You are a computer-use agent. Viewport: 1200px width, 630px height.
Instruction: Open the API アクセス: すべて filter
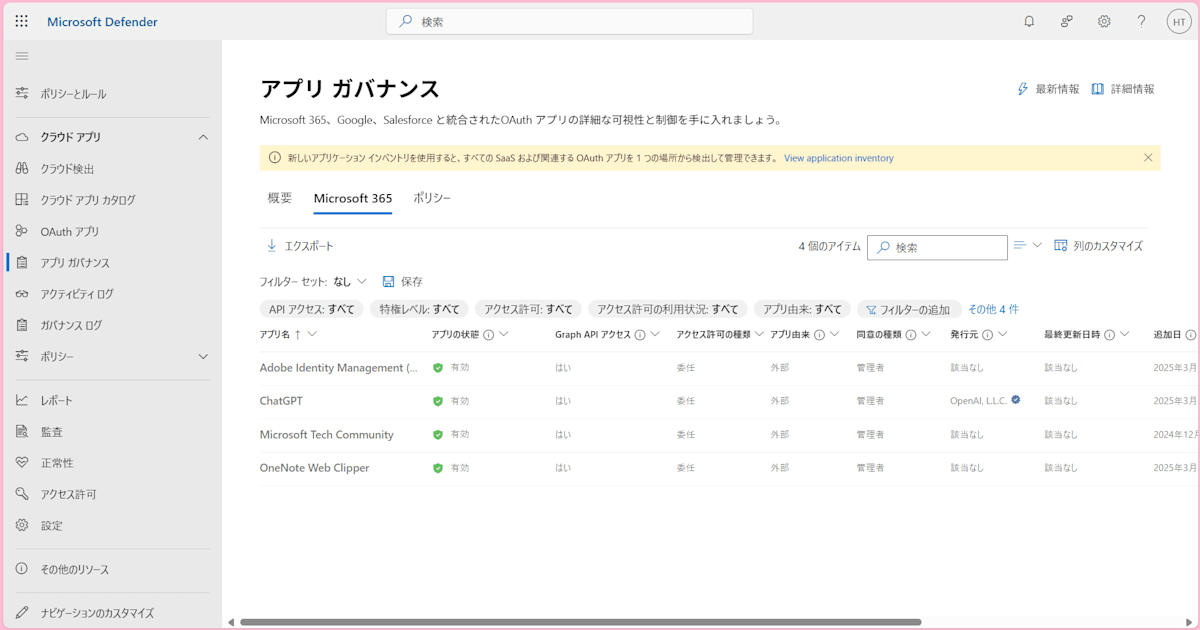point(311,309)
